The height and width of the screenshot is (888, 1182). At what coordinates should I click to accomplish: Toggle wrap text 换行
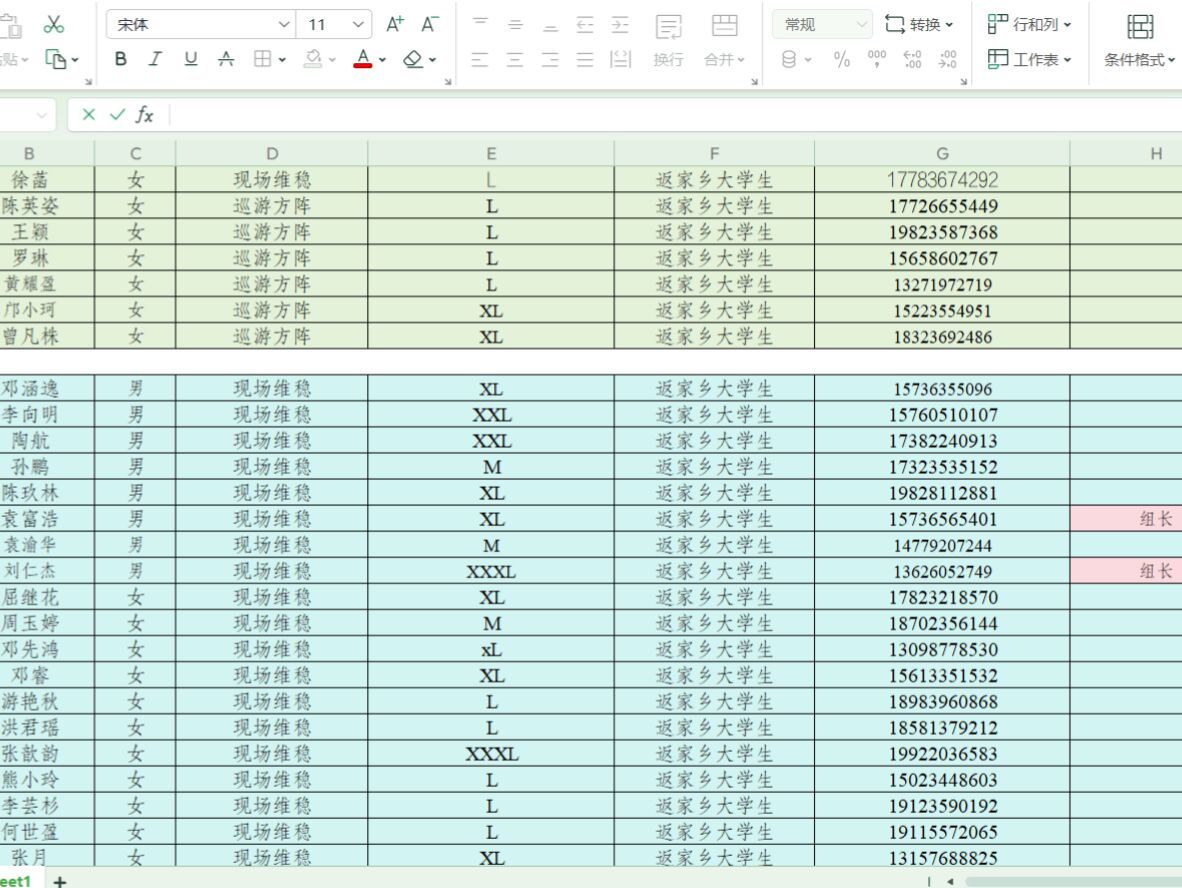tap(669, 41)
